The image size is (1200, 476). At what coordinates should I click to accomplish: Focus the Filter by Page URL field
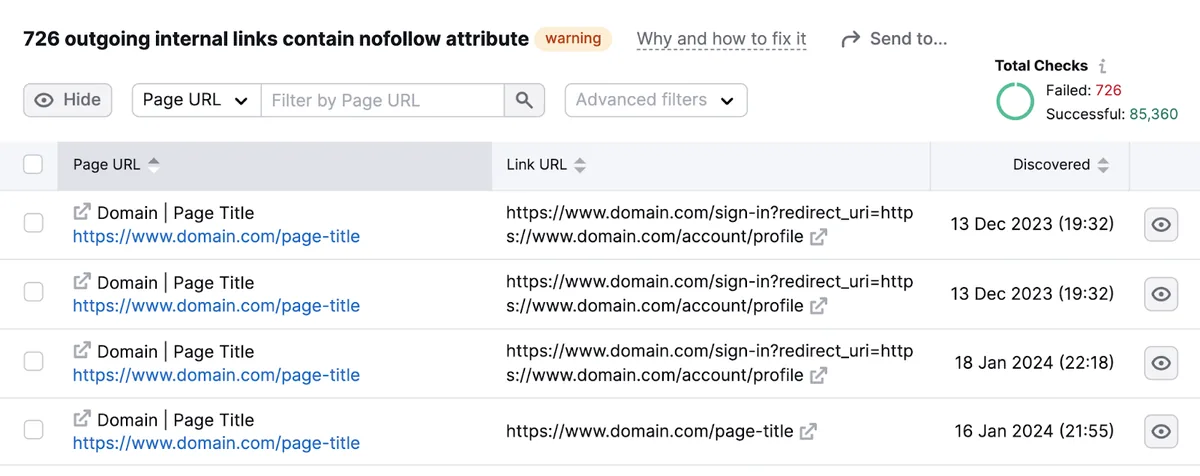(382, 100)
